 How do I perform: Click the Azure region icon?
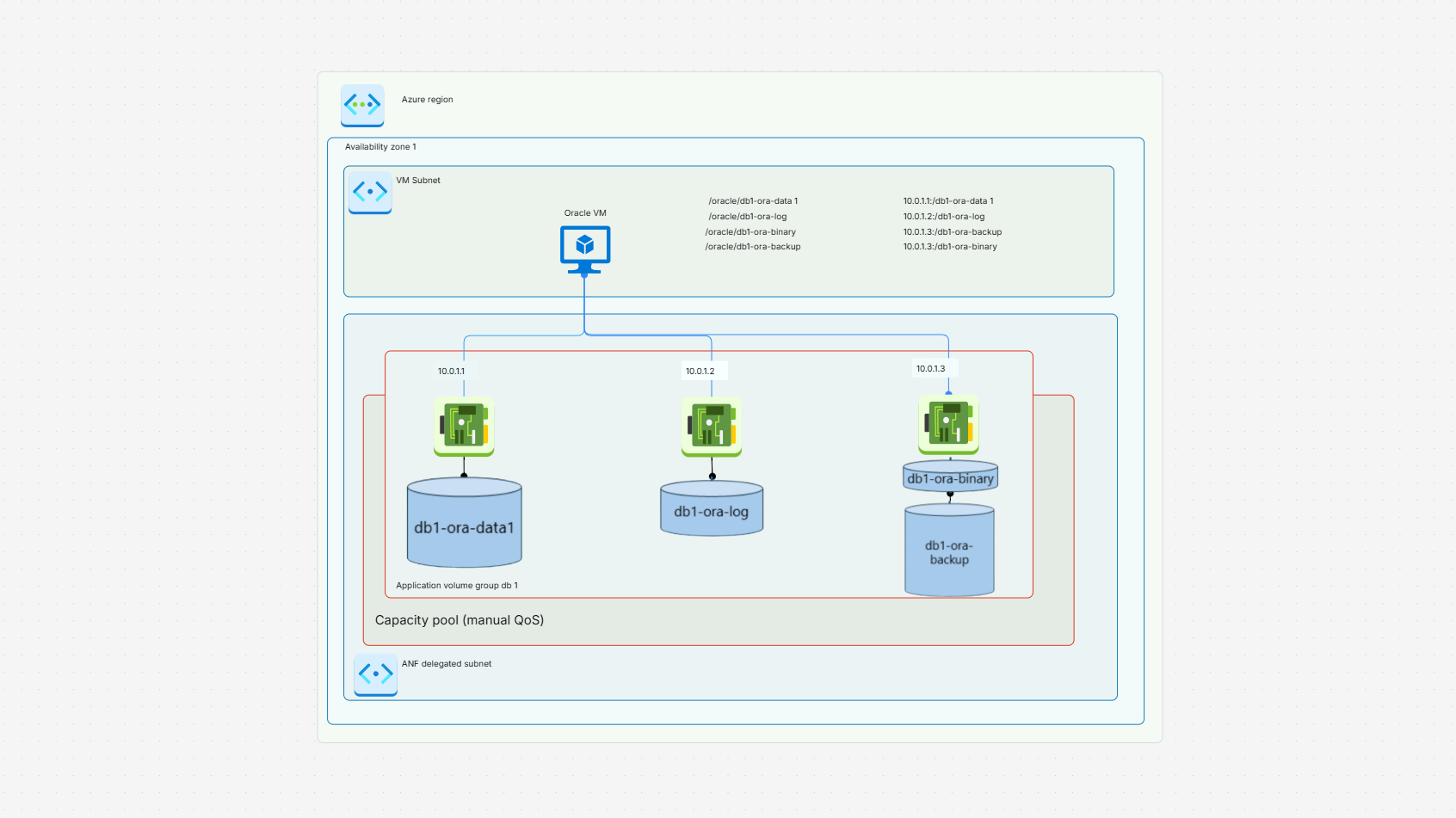click(361, 105)
